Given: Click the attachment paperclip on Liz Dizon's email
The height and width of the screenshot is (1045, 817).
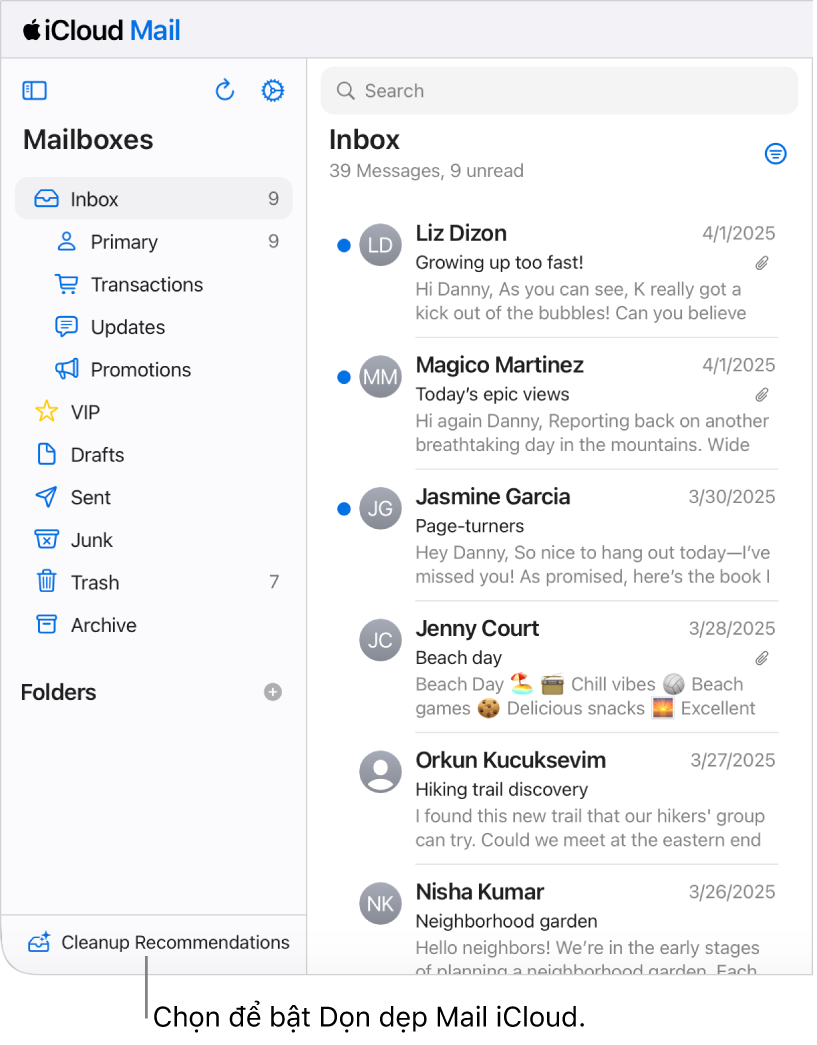Looking at the screenshot, I should [762, 263].
